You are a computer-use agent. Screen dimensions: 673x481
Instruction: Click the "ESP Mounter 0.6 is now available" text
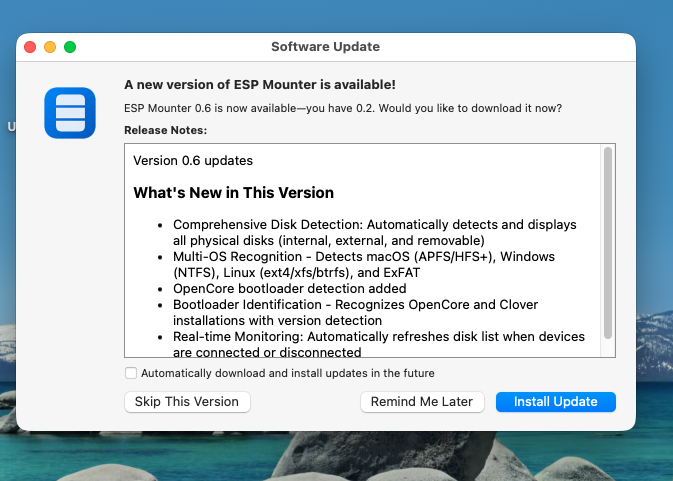tap(343, 108)
